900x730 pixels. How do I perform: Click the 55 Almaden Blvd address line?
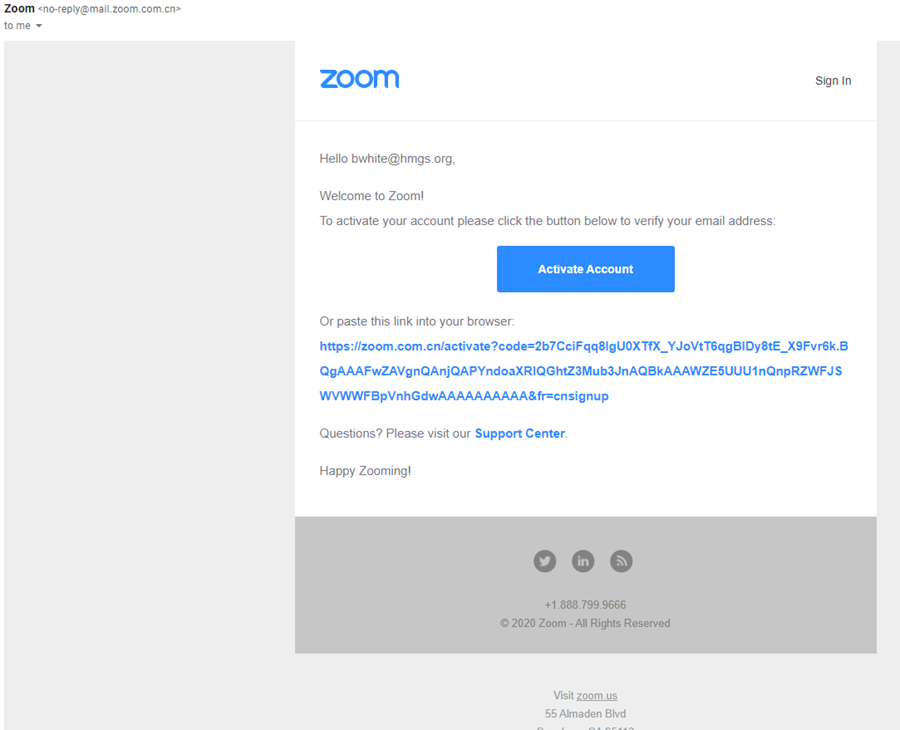tap(585, 714)
